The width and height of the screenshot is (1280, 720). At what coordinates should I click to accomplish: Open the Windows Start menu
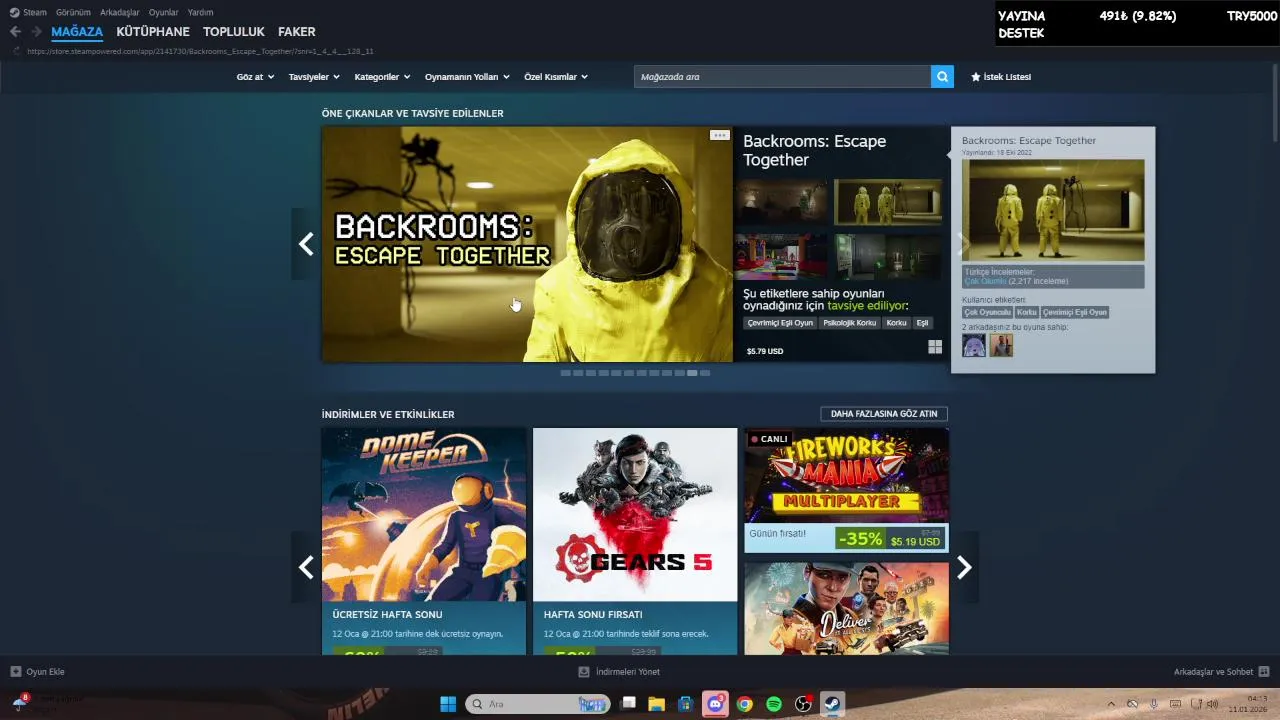click(448, 704)
